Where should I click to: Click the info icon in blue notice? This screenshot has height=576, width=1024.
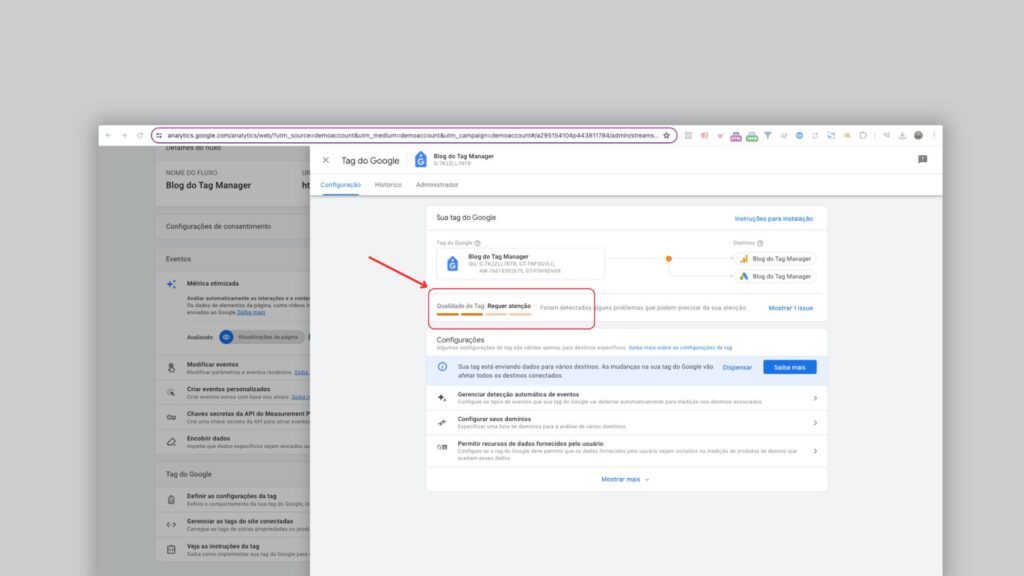click(x=442, y=366)
